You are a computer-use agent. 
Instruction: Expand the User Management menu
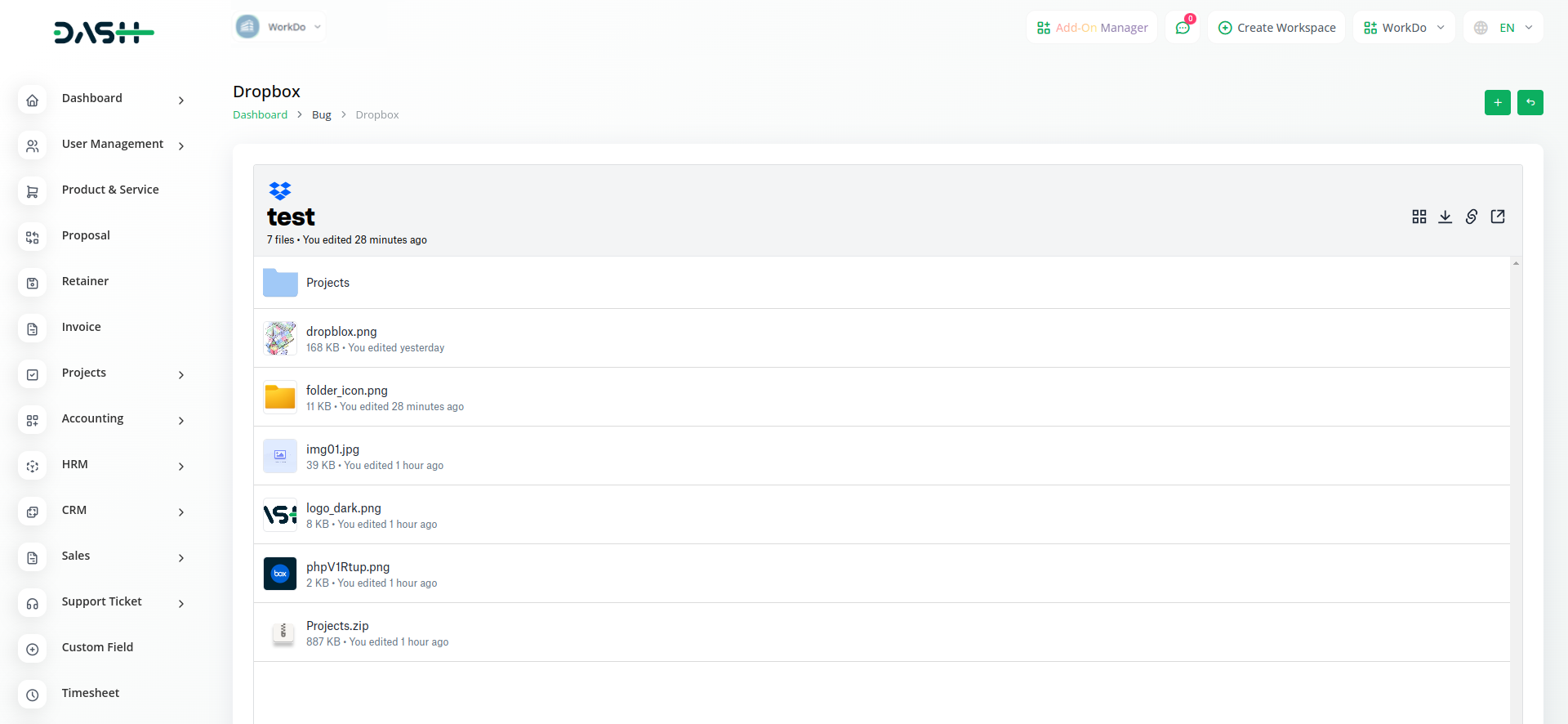click(x=113, y=145)
